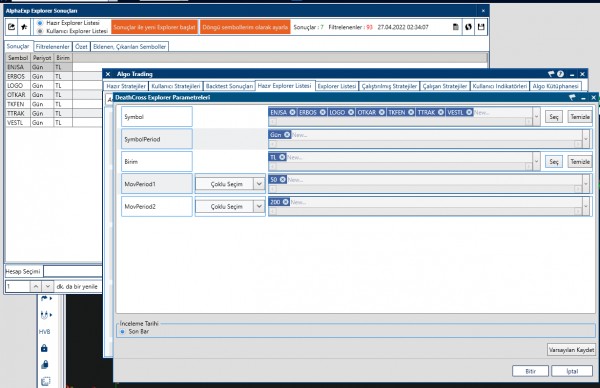Click the export icon in AlphaExp Explorer toolbar
Screen dimensions: 600x388
pos(11,27)
